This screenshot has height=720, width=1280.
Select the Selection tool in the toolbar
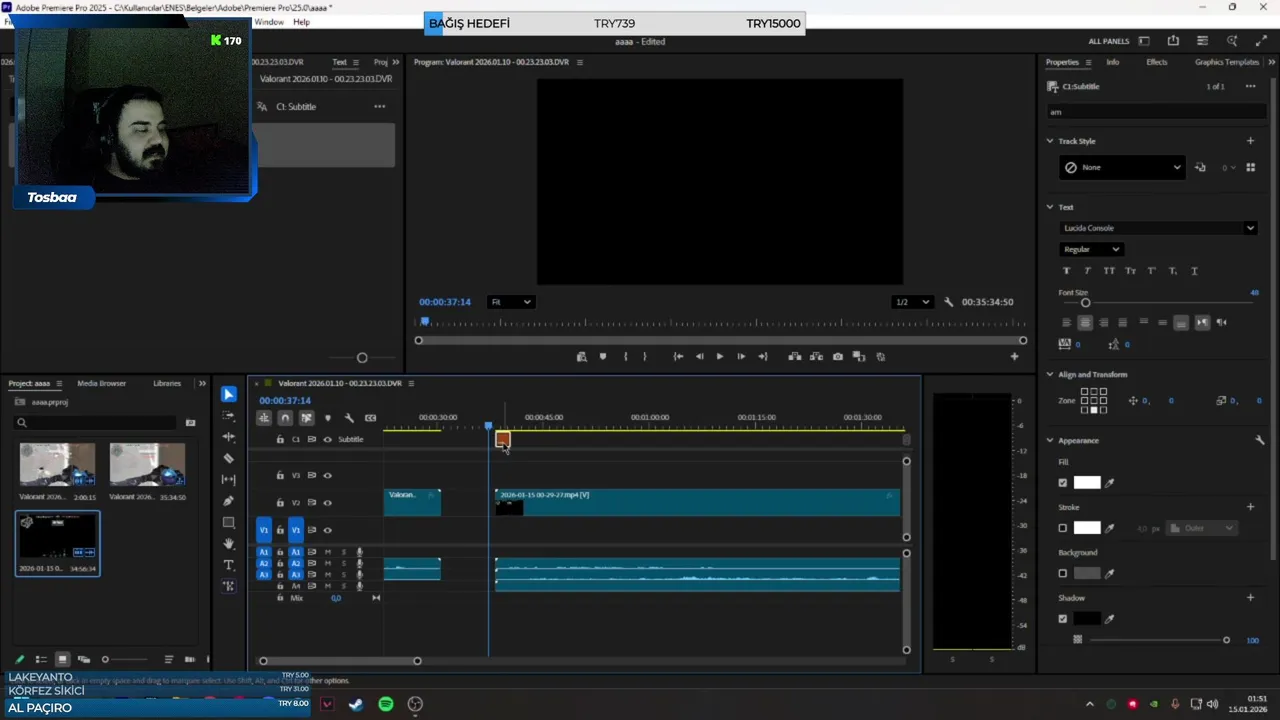click(x=229, y=394)
